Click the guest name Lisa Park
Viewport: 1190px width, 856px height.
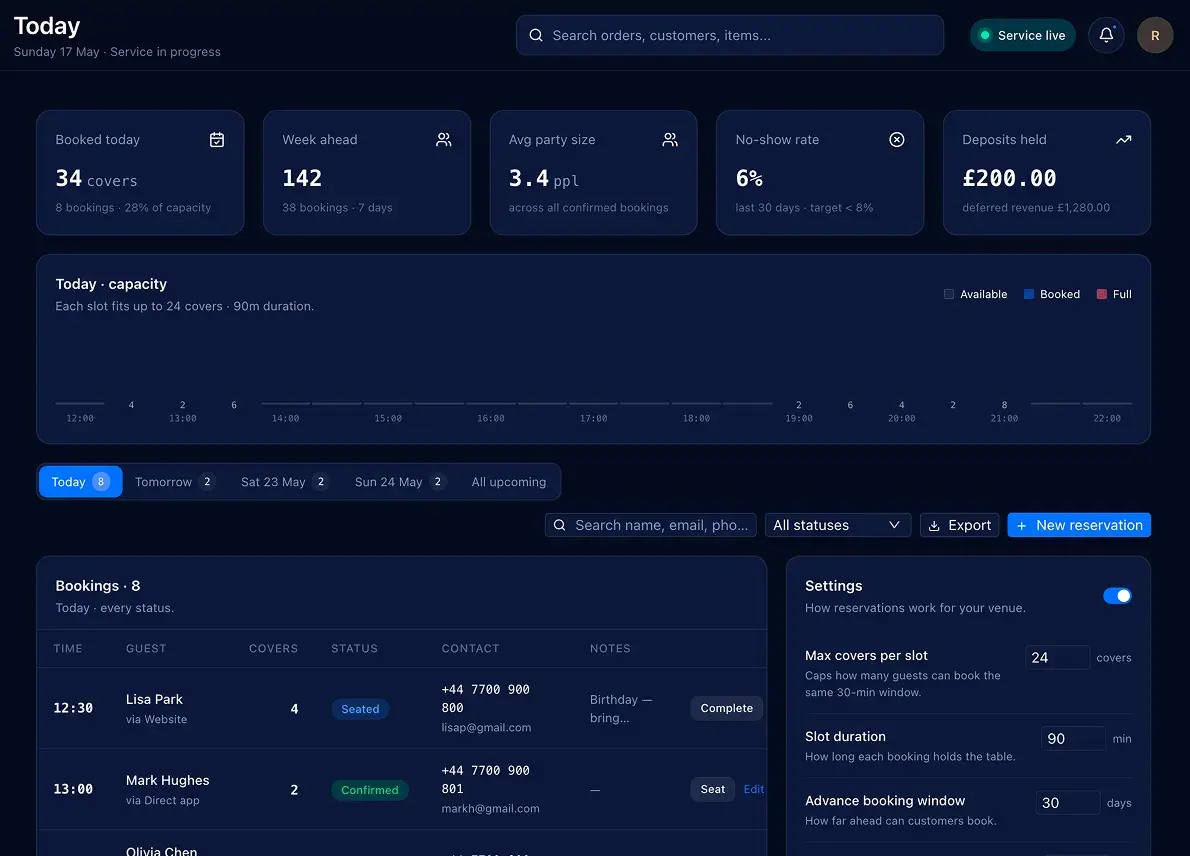[154, 699]
